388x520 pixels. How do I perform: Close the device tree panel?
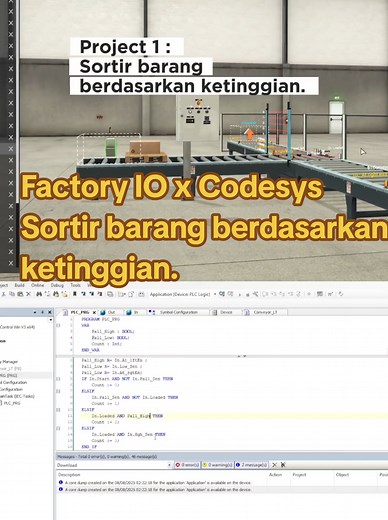[50, 312]
